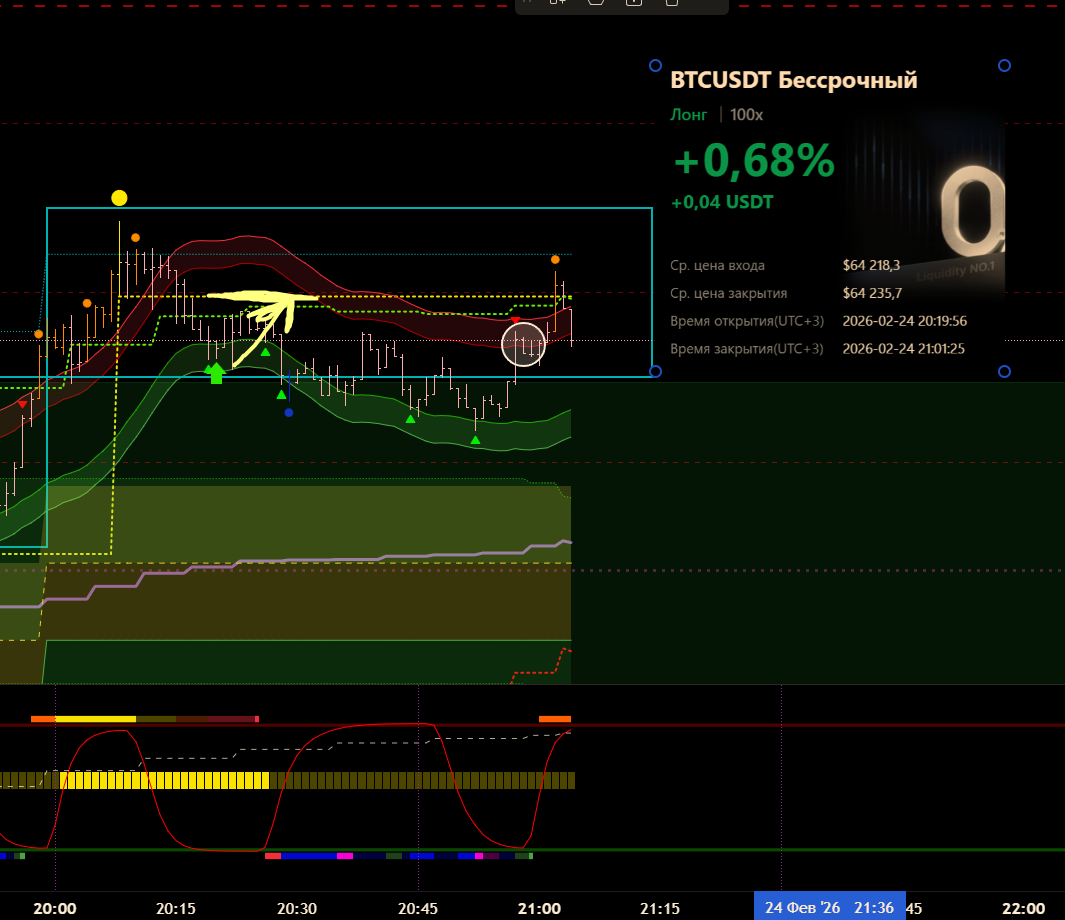
Task: Click the 21:00 label on the time axis
Action: pos(539,907)
